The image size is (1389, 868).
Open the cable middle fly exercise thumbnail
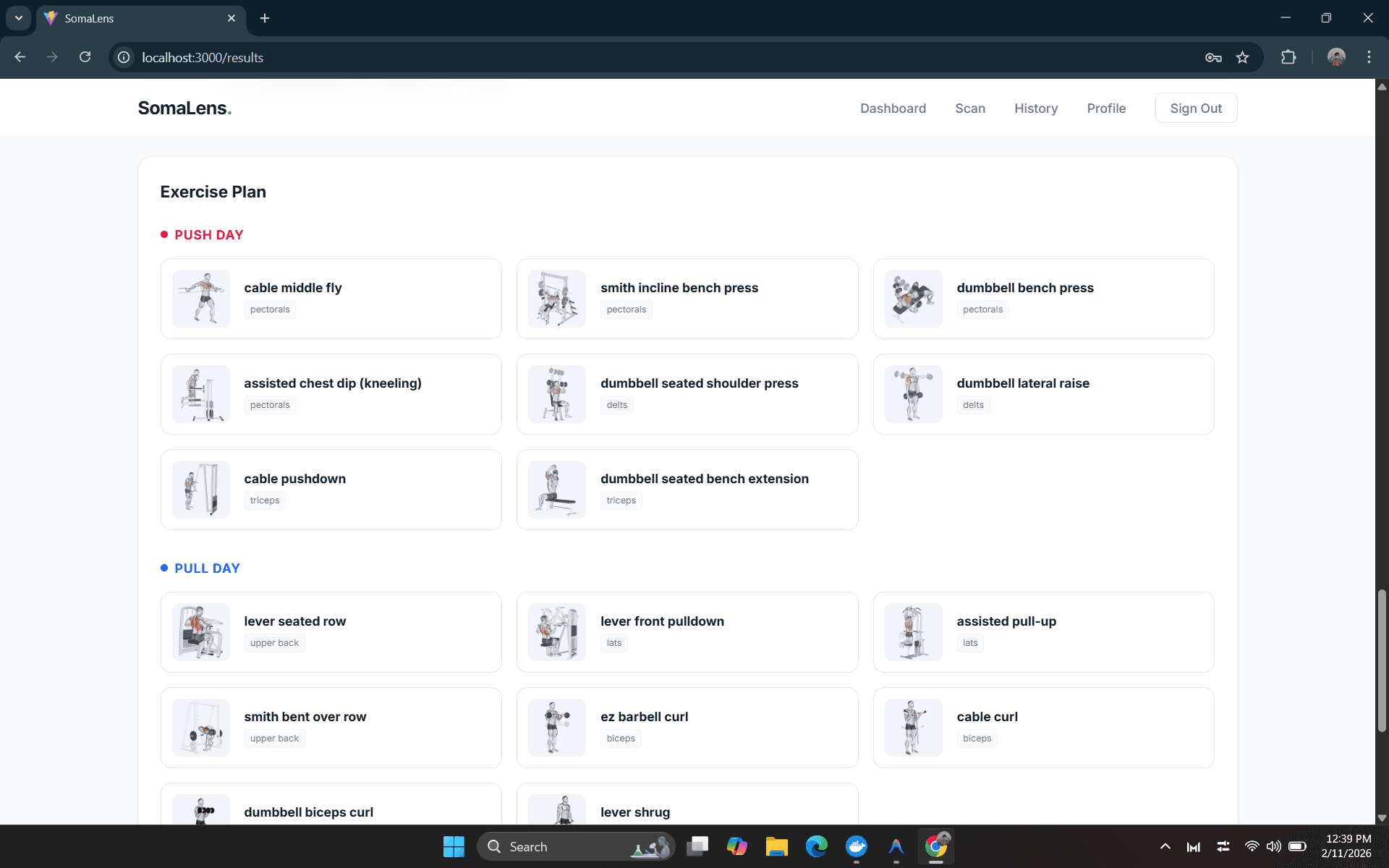[201, 299]
